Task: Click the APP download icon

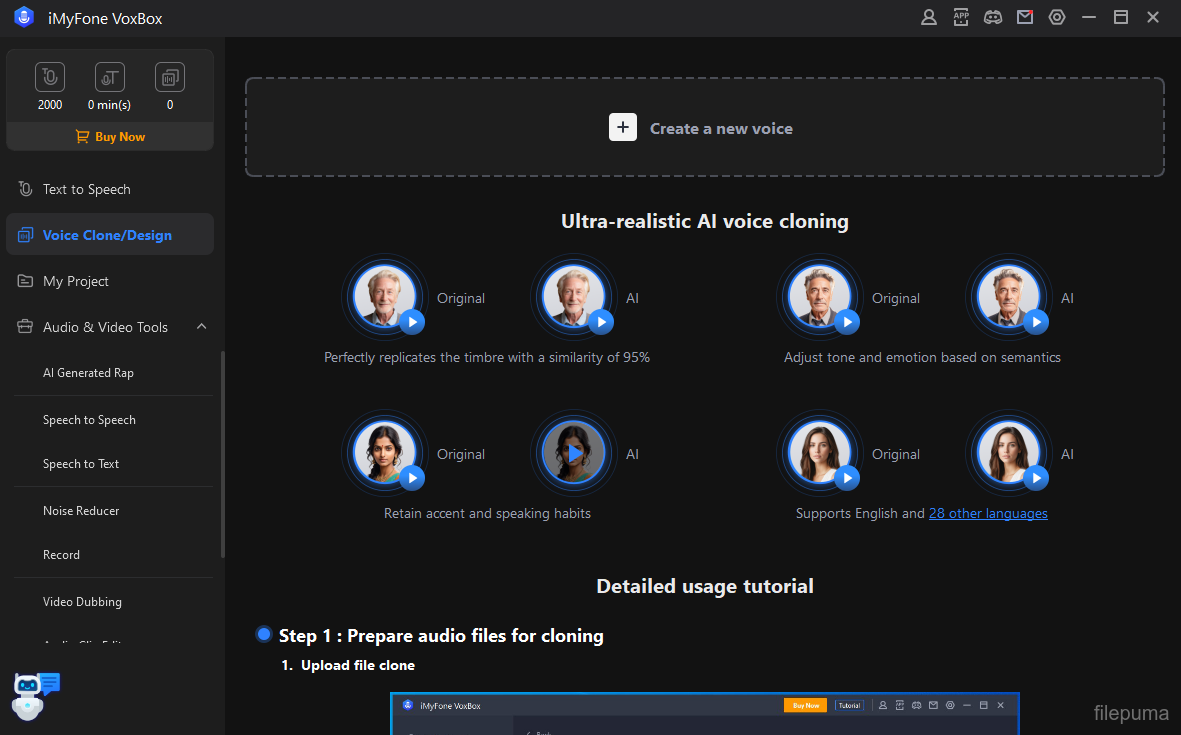Action: (961, 17)
